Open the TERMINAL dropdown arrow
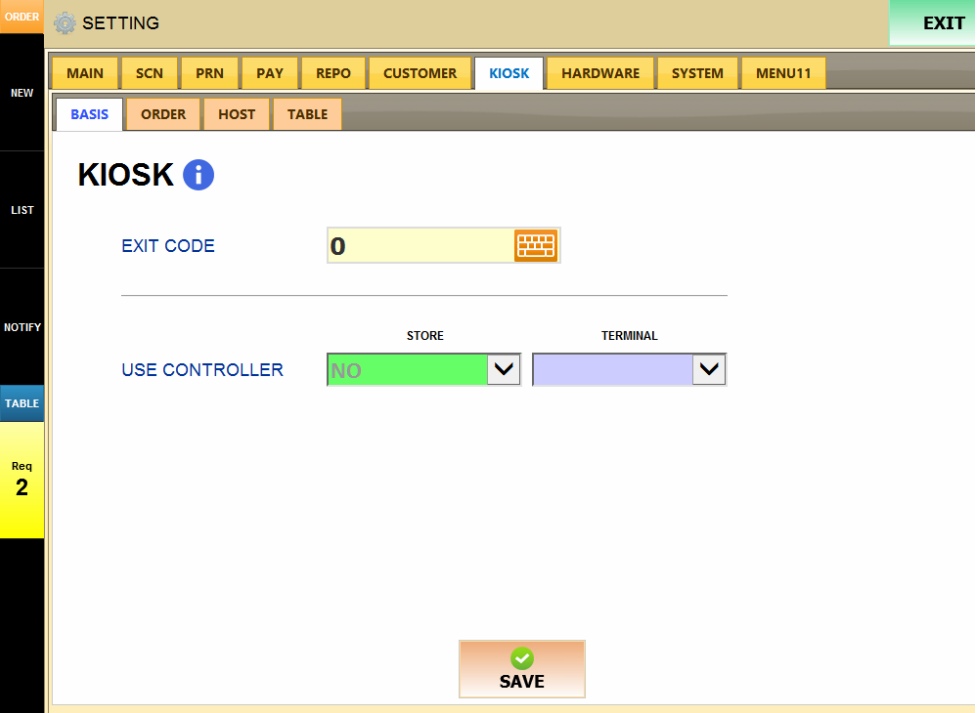The image size is (977, 713). tap(709, 370)
